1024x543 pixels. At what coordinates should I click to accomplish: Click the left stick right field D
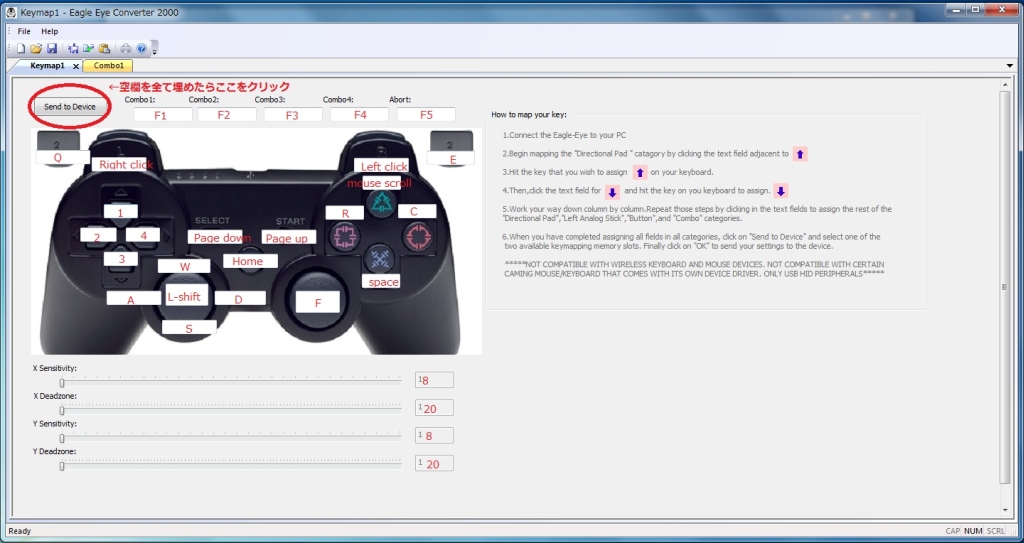pyautogui.click(x=240, y=299)
